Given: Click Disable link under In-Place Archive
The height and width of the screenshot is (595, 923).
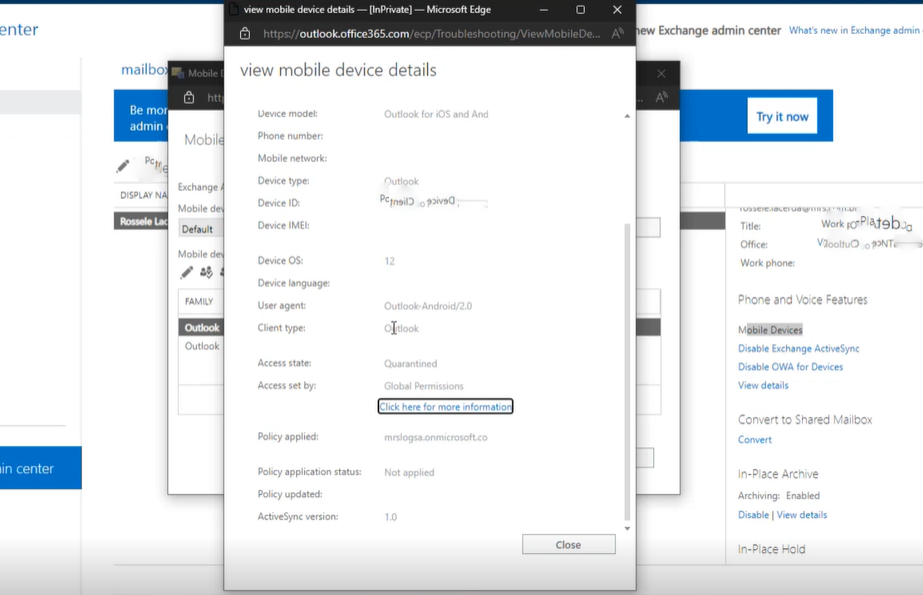Looking at the screenshot, I should 753,515.
